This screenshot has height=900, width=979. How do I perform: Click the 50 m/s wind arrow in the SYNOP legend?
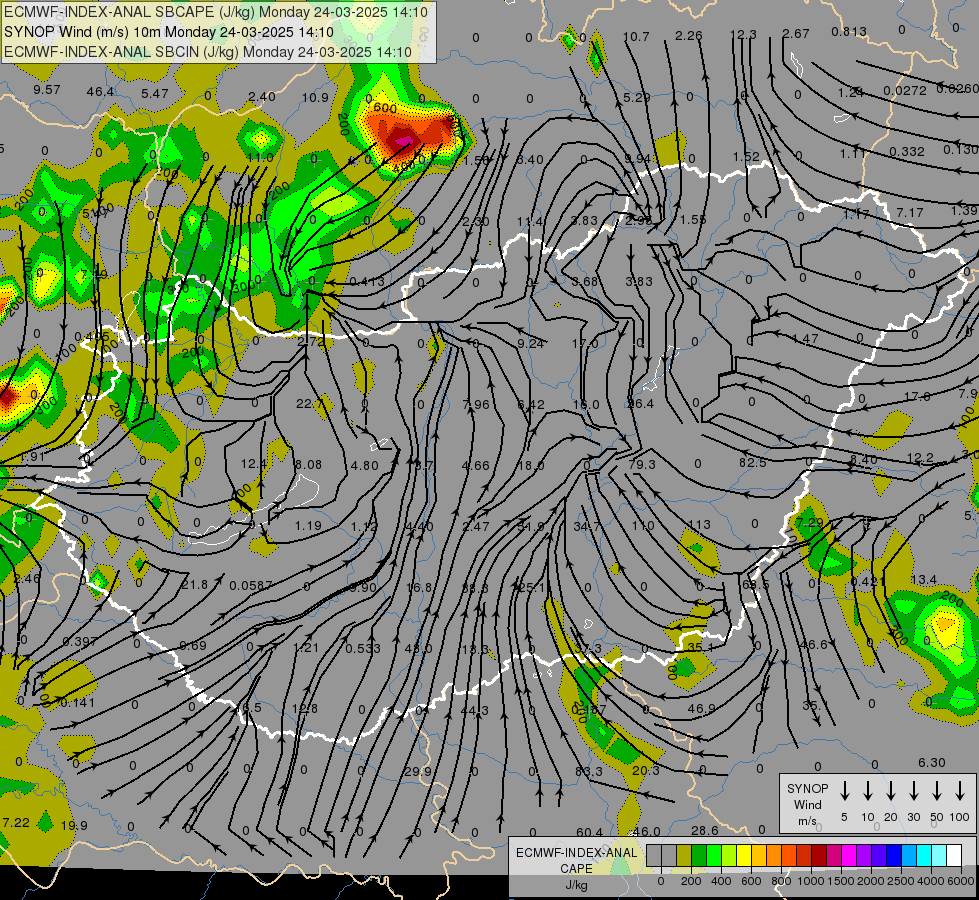tap(937, 791)
